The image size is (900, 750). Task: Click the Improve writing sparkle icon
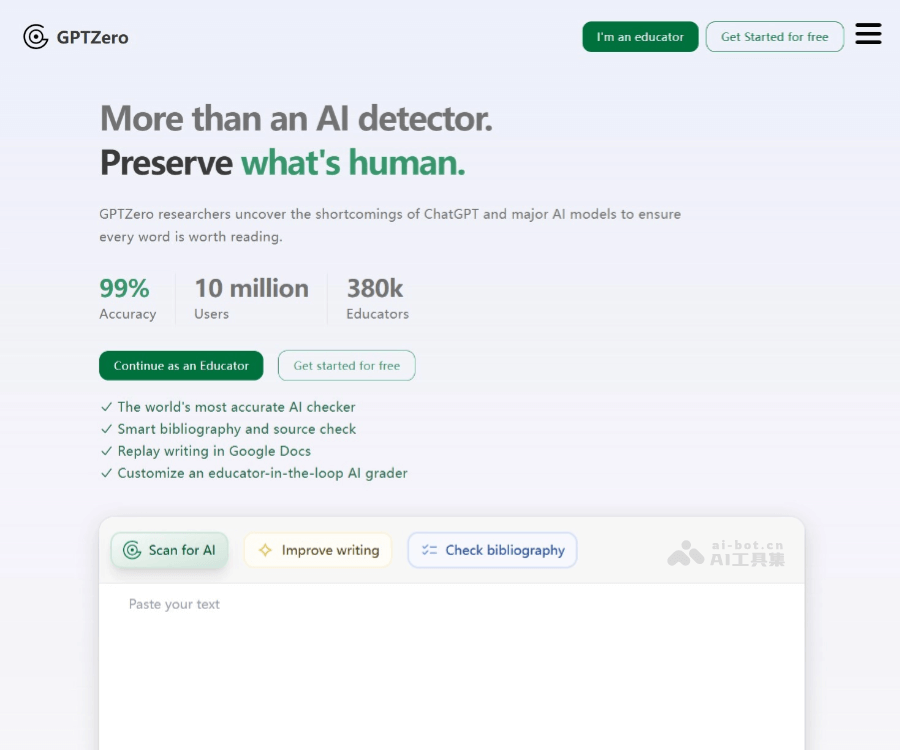265,550
